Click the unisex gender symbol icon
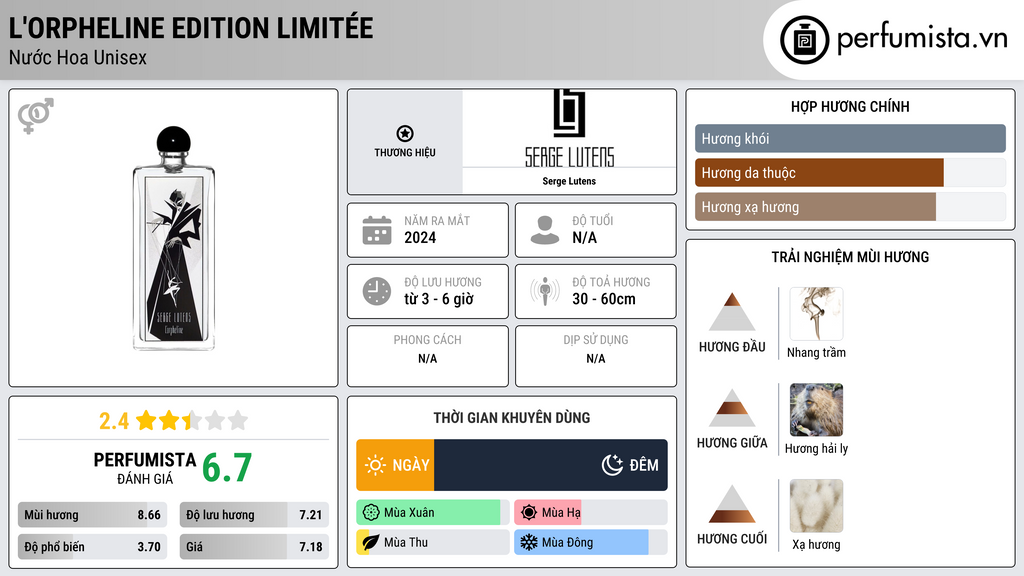The height and width of the screenshot is (576, 1024). click(x=35, y=116)
